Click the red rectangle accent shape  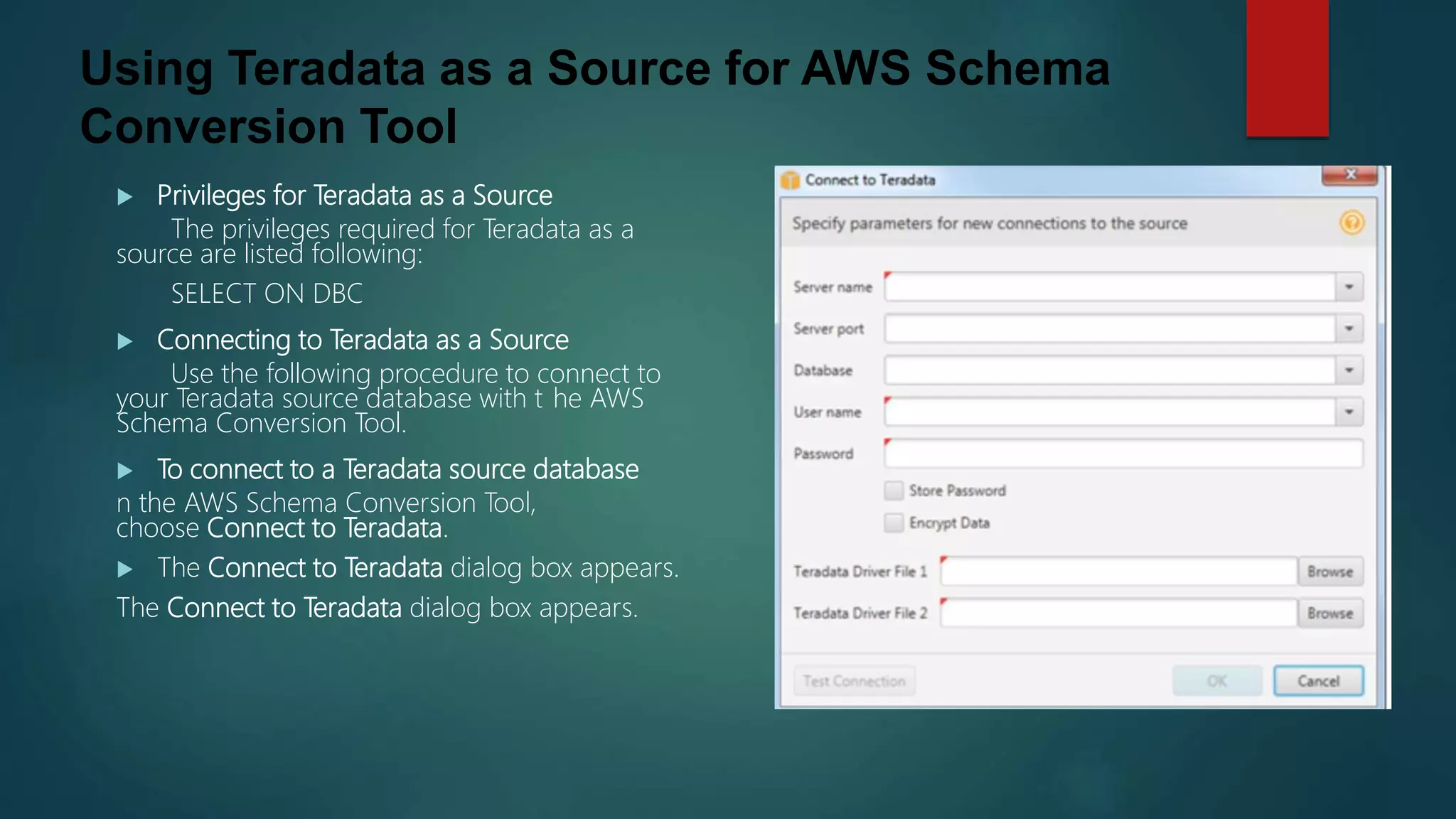[x=1287, y=68]
